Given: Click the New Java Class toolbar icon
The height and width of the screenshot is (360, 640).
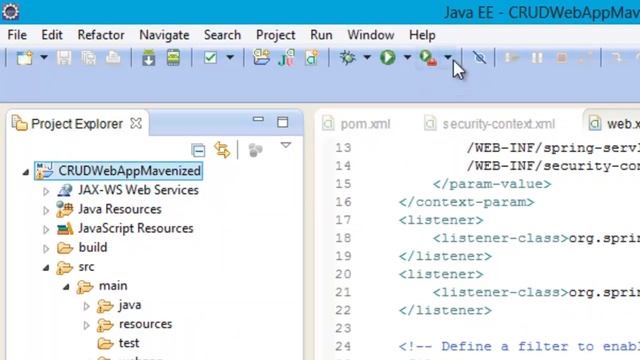Looking at the screenshot, I should (311, 58).
